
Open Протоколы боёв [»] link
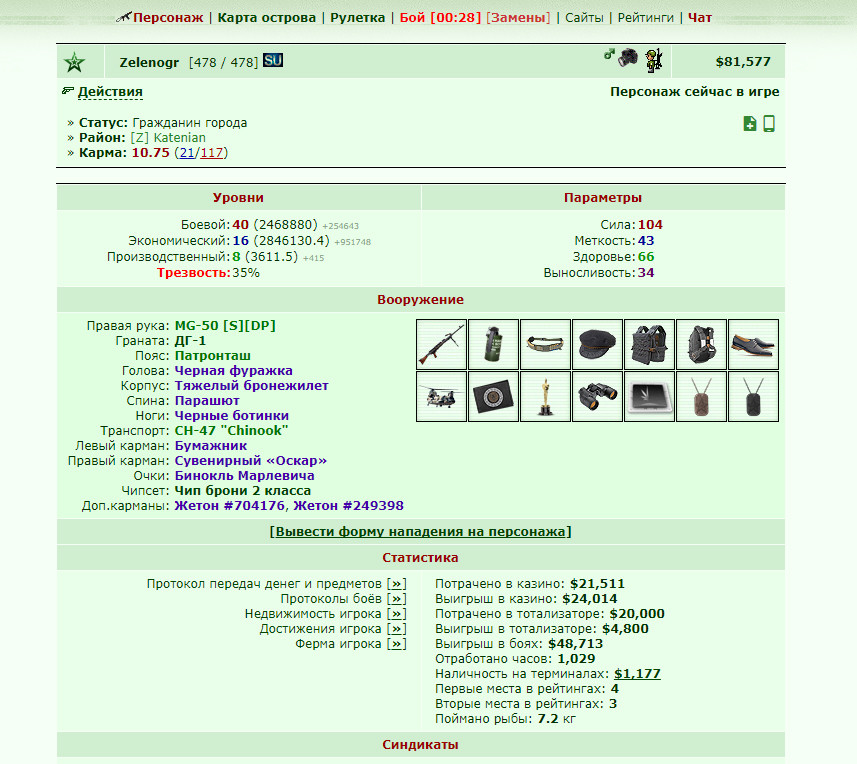pos(397,599)
